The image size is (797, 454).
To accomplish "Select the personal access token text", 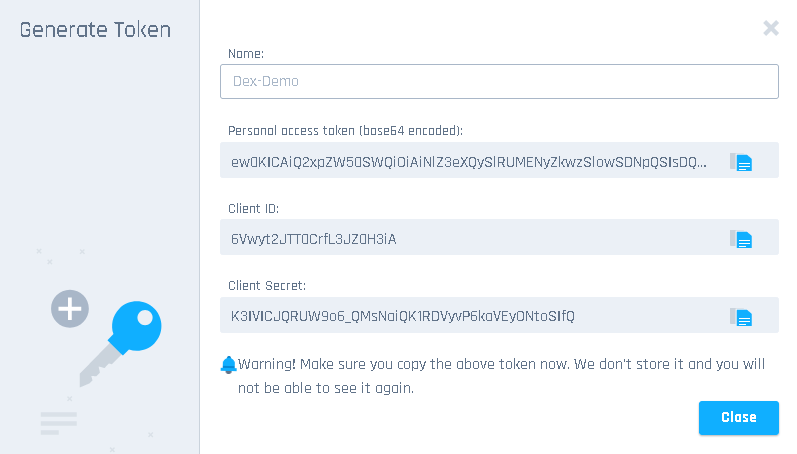I will click(468, 162).
